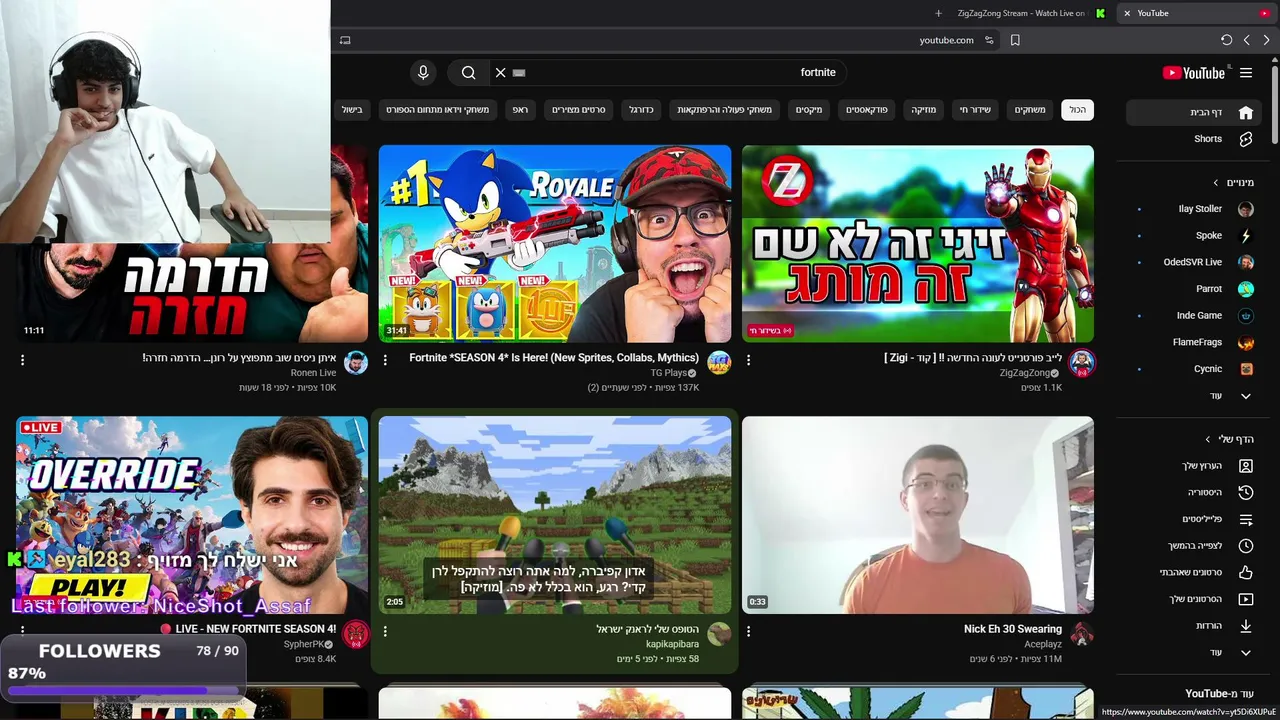Select the Music (מוזיקה) filter chip
The width and height of the screenshot is (1280, 720).
[924, 110]
